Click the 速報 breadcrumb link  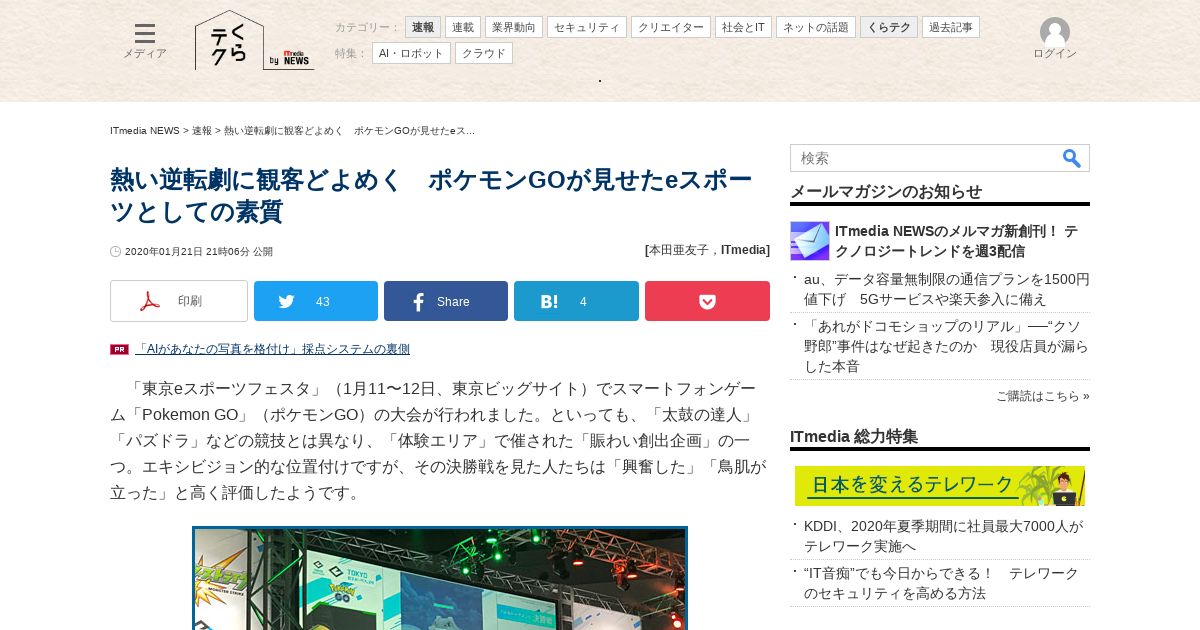click(x=202, y=131)
